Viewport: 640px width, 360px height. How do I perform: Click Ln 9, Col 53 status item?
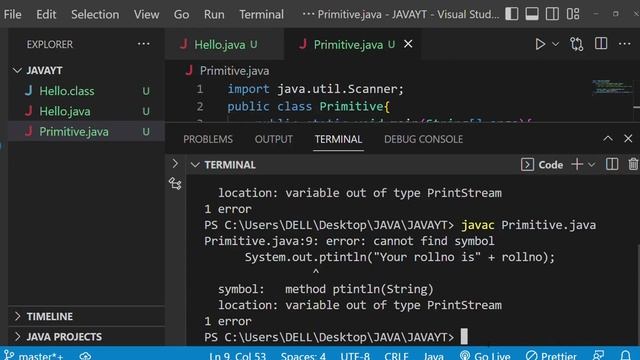point(238,356)
